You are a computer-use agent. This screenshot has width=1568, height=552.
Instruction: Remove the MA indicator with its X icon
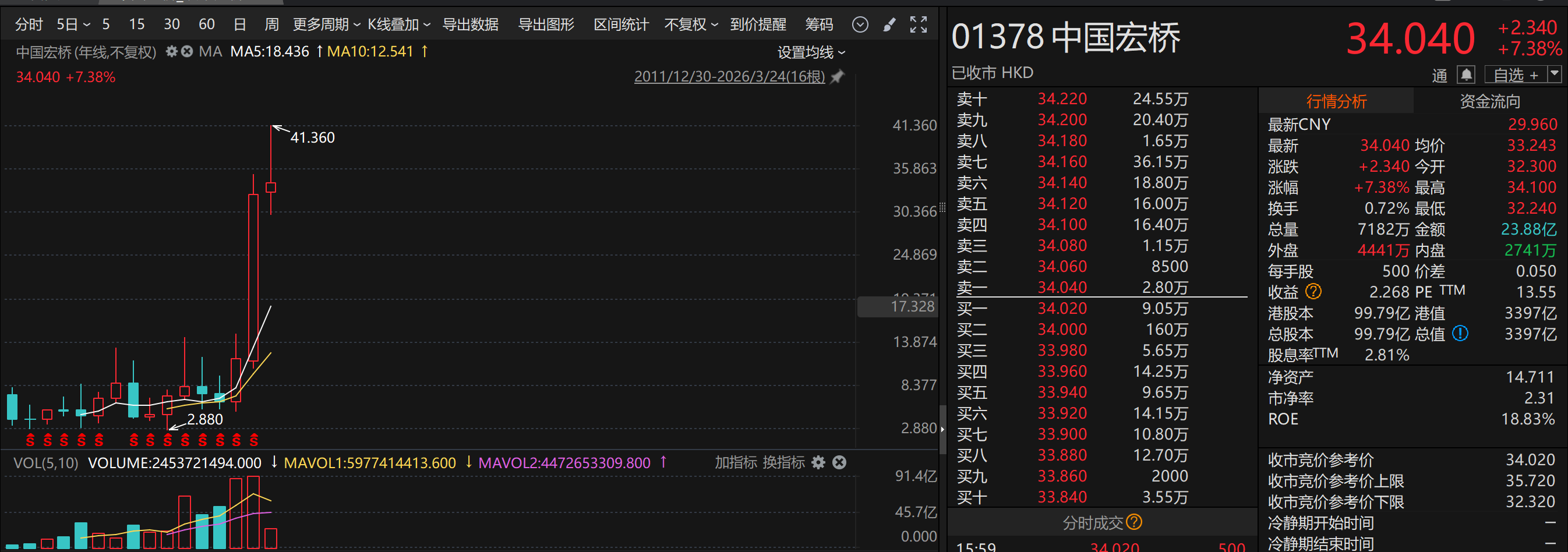187,52
